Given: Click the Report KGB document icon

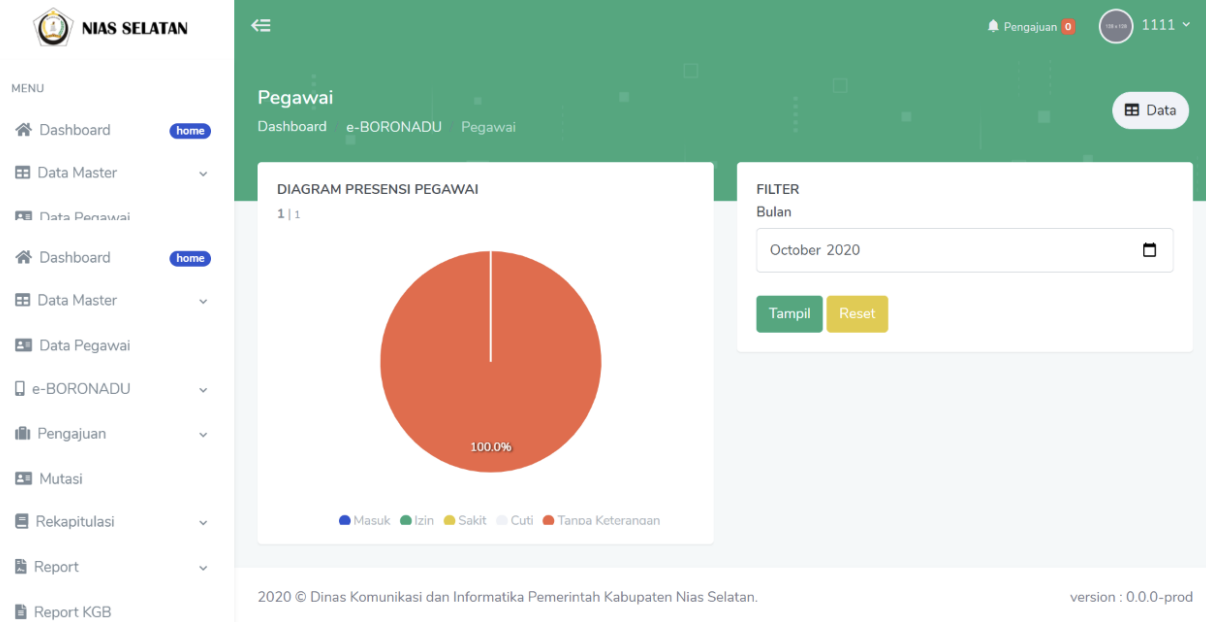Looking at the screenshot, I should pos(21,612).
